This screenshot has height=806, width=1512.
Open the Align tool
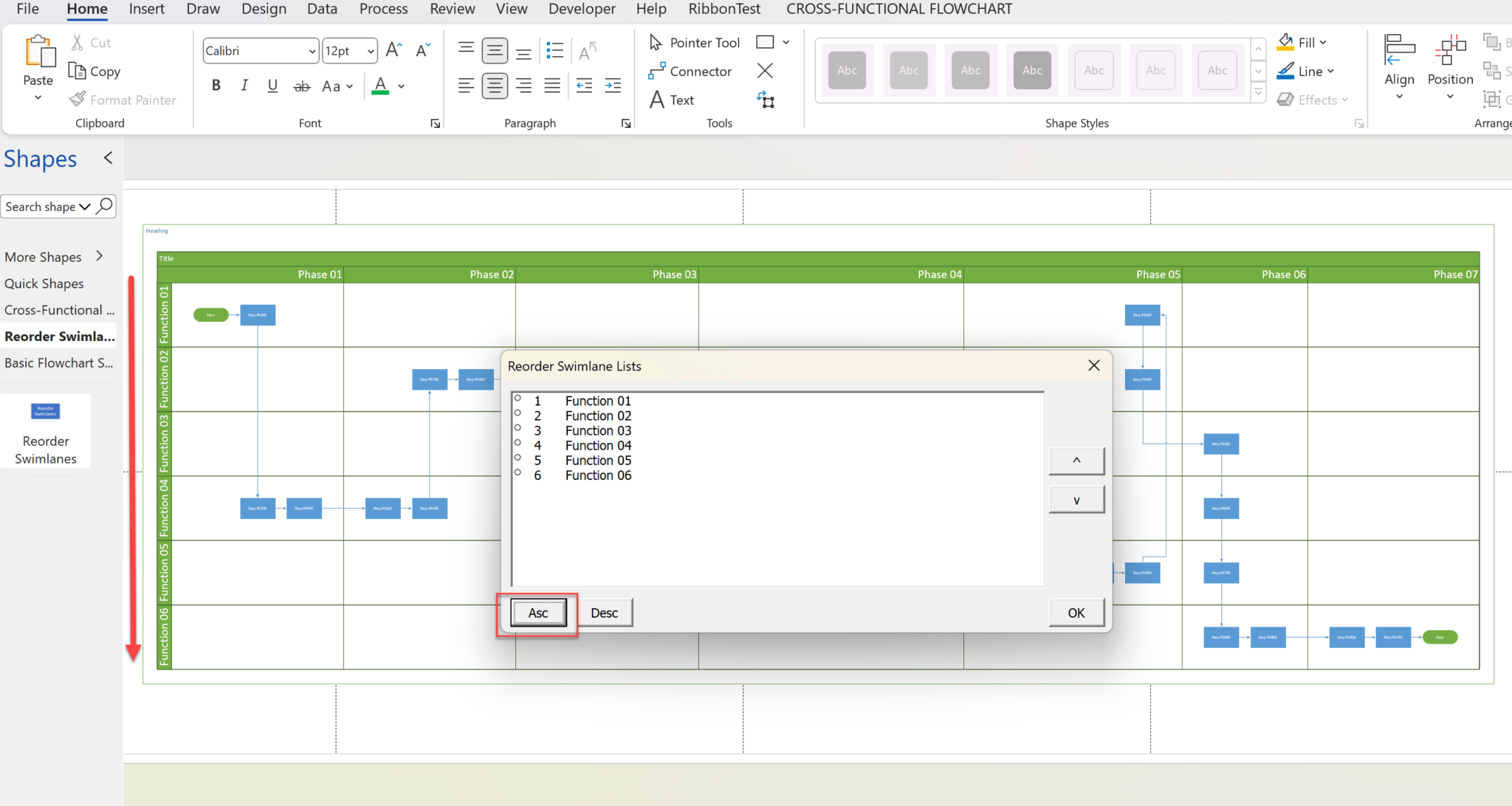[x=1399, y=65]
